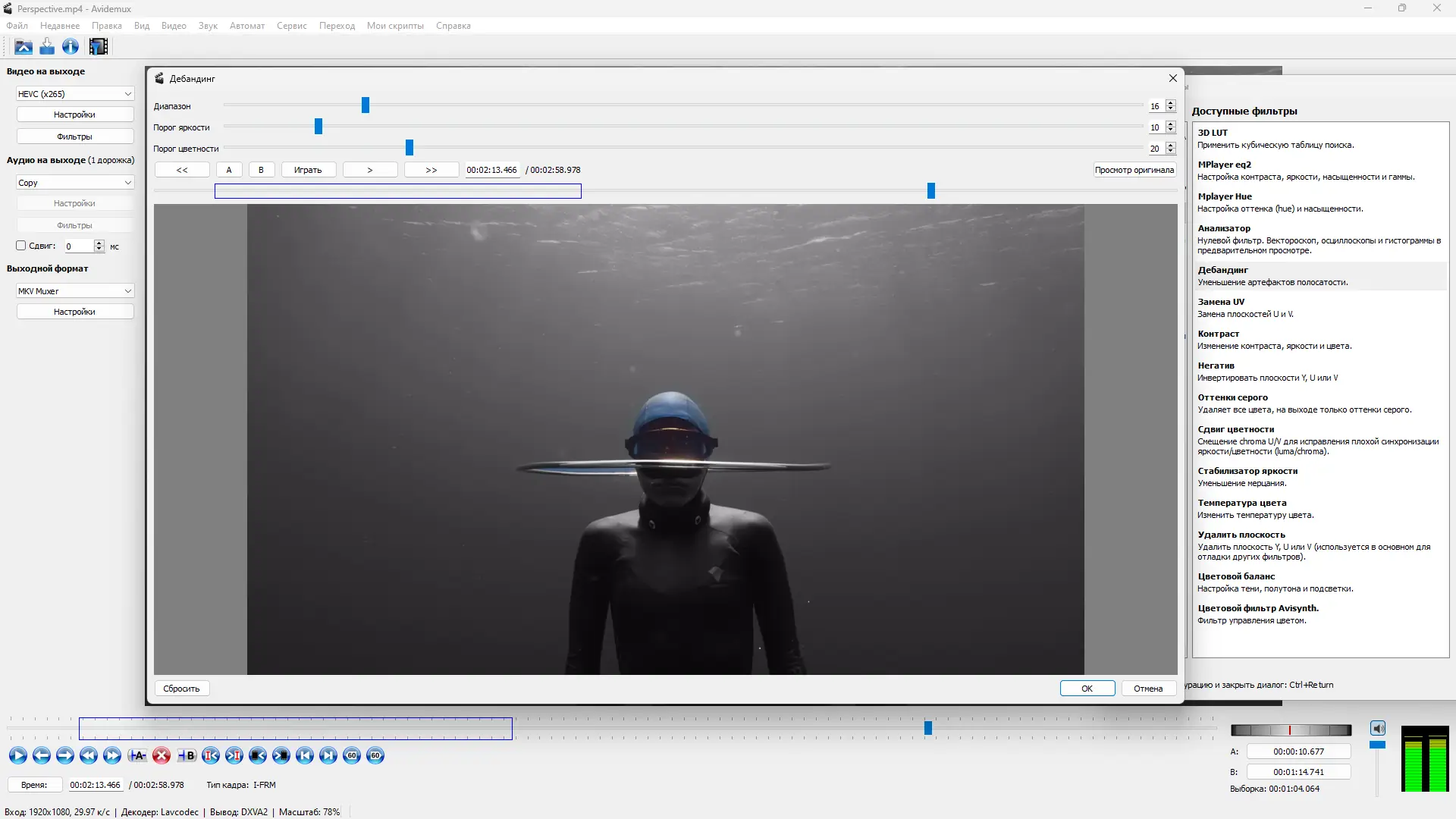Click the set marker A icon
1456x819 pixels.
pyautogui.click(x=137, y=755)
